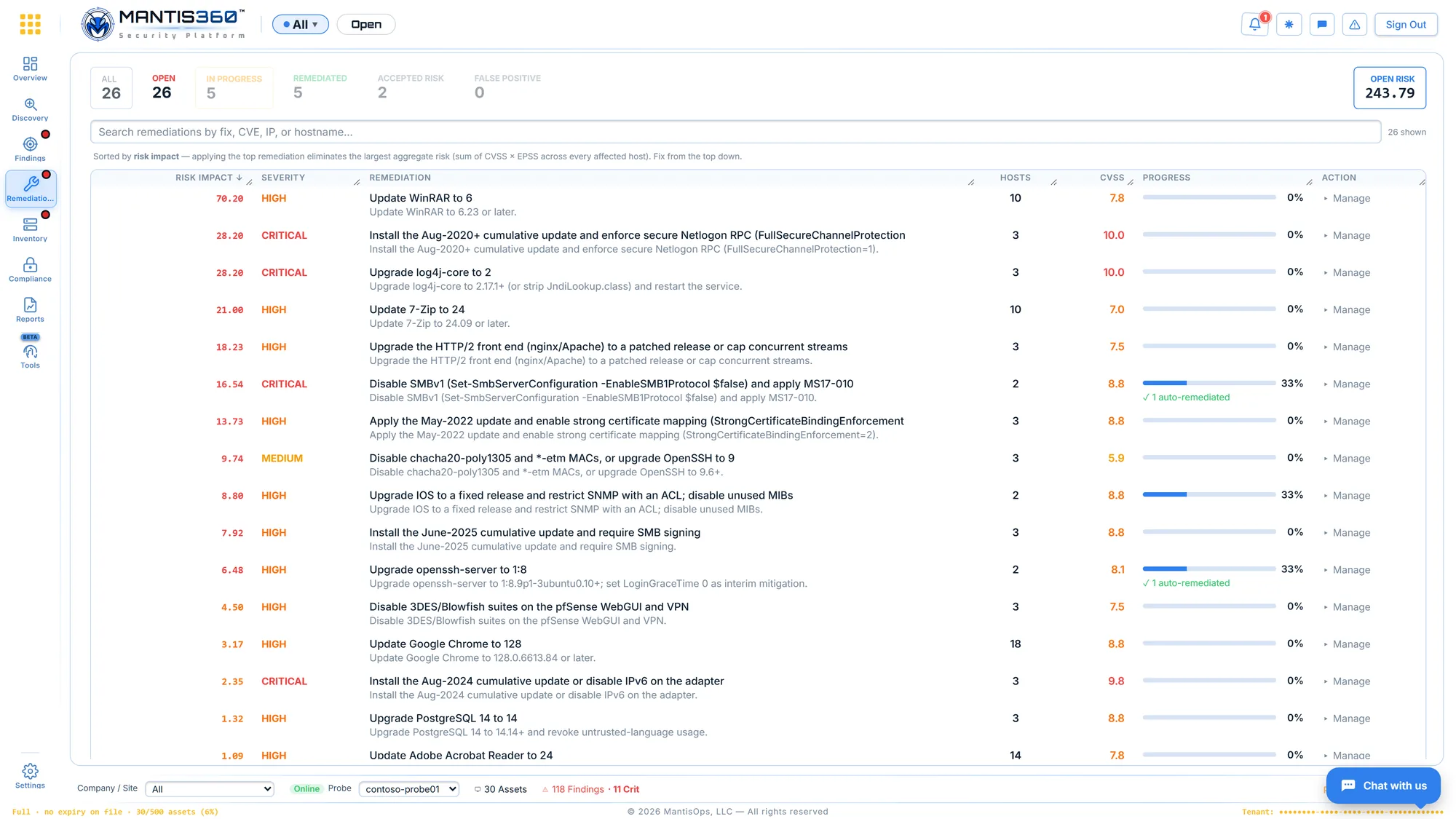Open Discovery section
This screenshot has height=819, width=1456.
(x=30, y=109)
